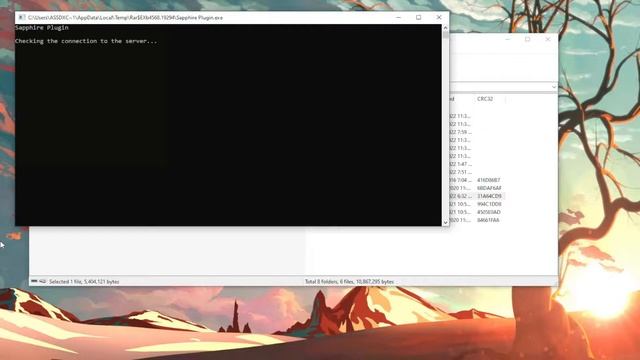Click the WinRAR key icon in status bar

click(x=42, y=281)
